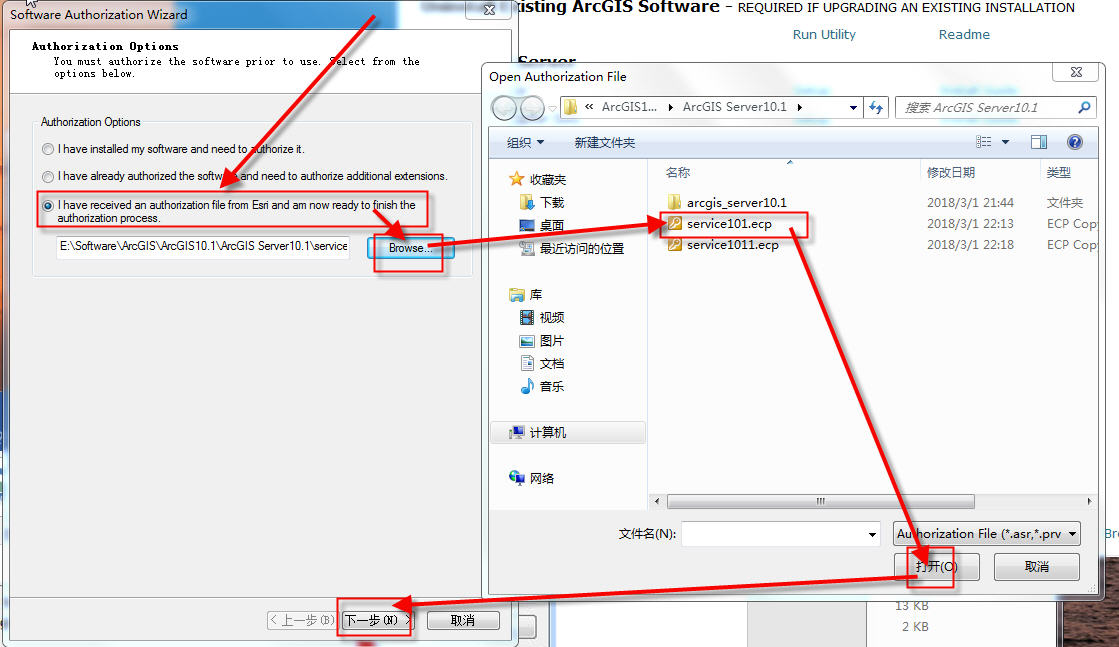Toggle the preview pane icon
This screenshot has height=647, width=1119.
(1038, 142)
